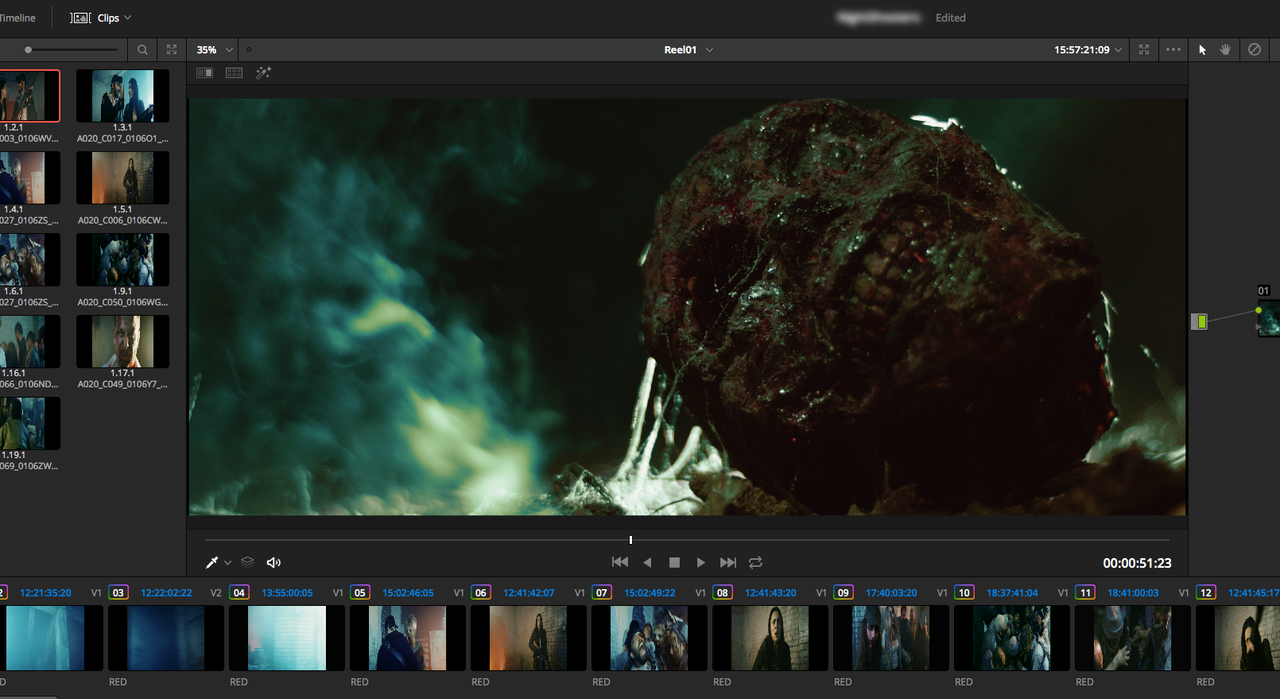
Task: Click timecode 12:22:02:22 above clip 03
Action: pyautogui.click(x=167, y=593)
